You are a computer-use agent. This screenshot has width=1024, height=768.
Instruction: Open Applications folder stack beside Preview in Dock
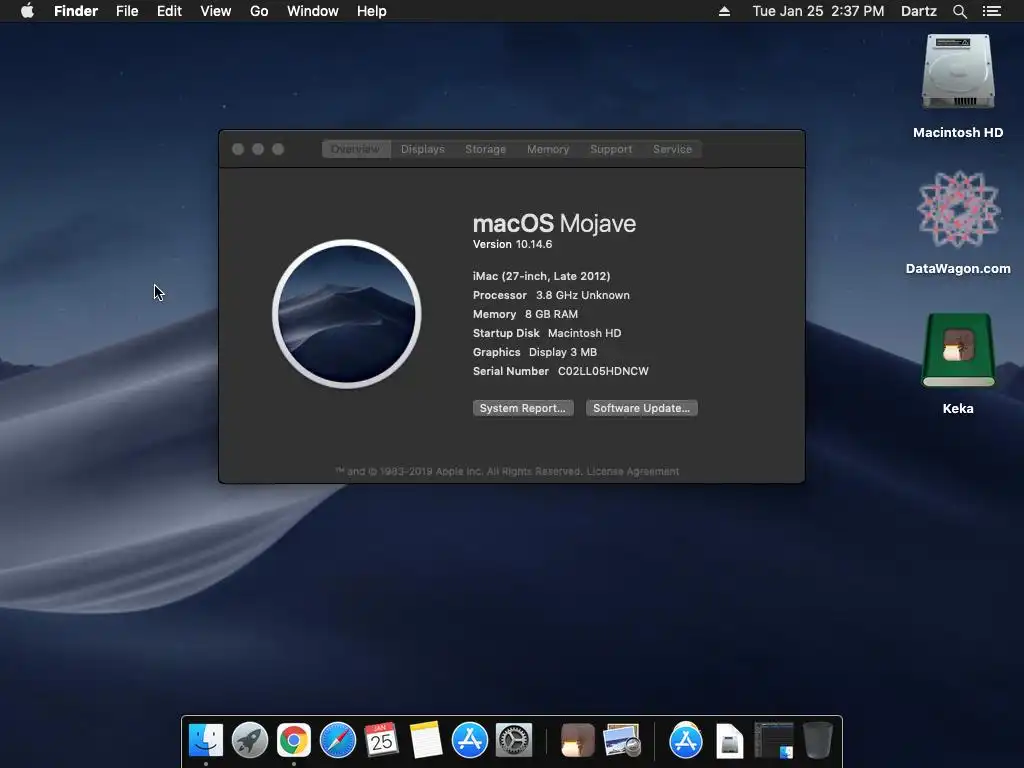(x=686, y=740)
